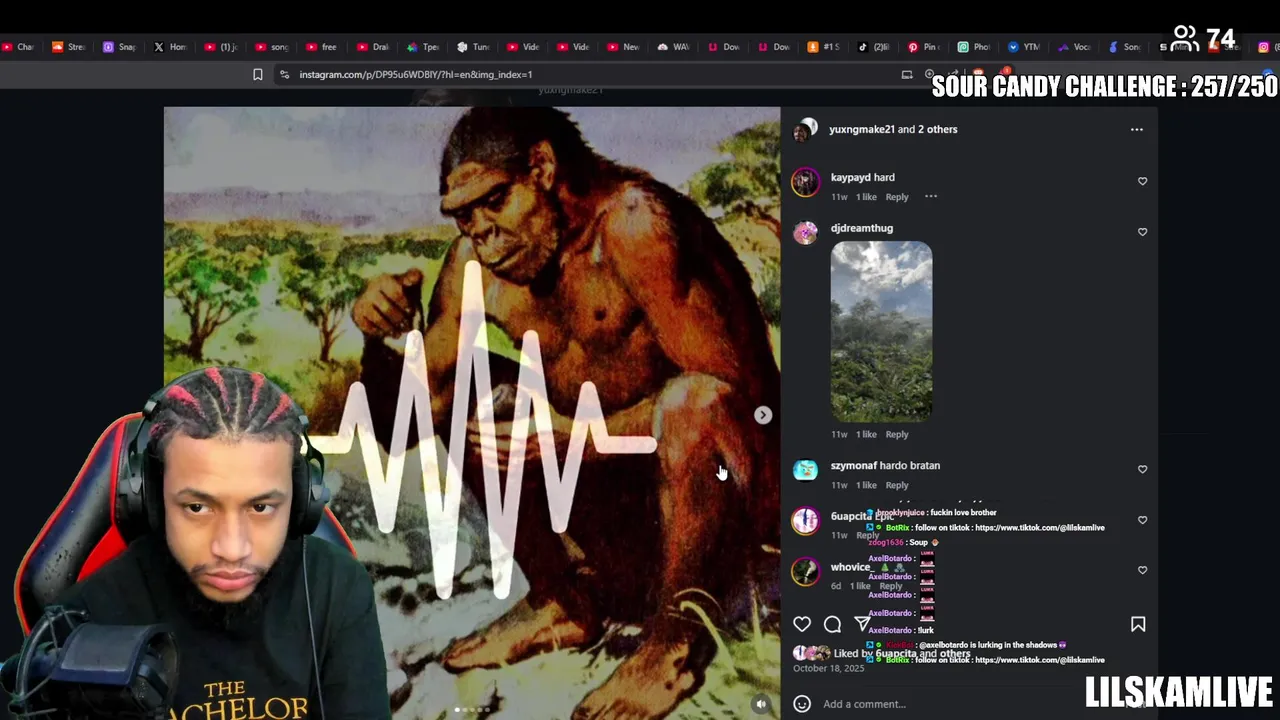Viewport: 1280px width, 720px height.
Task: Switch to the Pinterest browser tab
Action: click(923, 47)
